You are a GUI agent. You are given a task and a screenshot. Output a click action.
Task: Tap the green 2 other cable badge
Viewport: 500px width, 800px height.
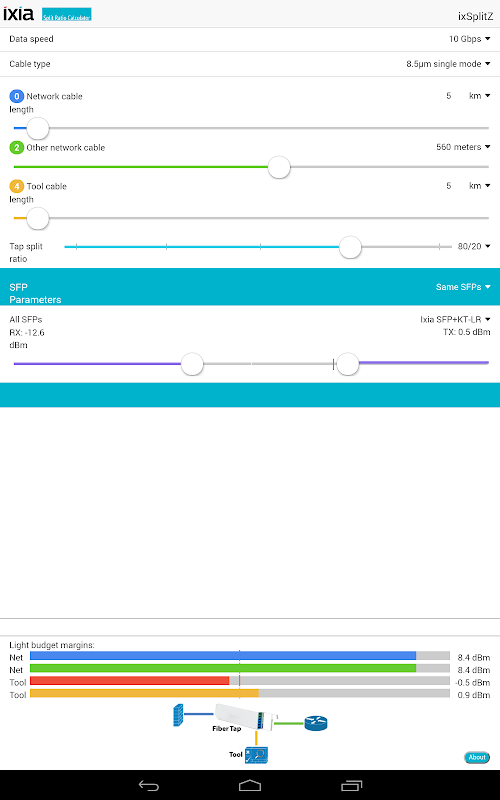[x=17, y=148]
